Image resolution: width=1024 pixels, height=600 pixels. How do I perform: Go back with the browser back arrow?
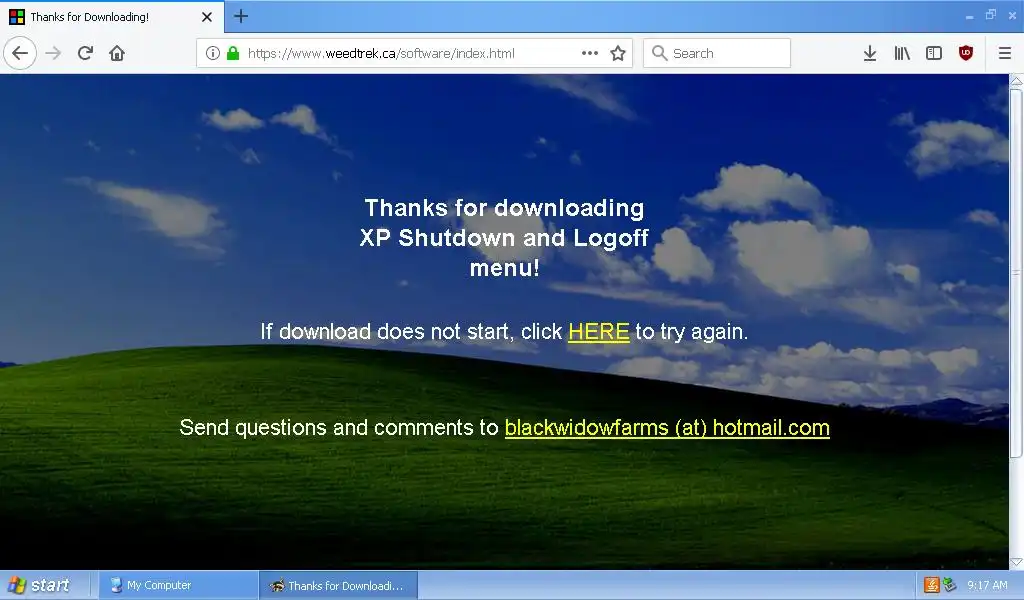(20, 54)
